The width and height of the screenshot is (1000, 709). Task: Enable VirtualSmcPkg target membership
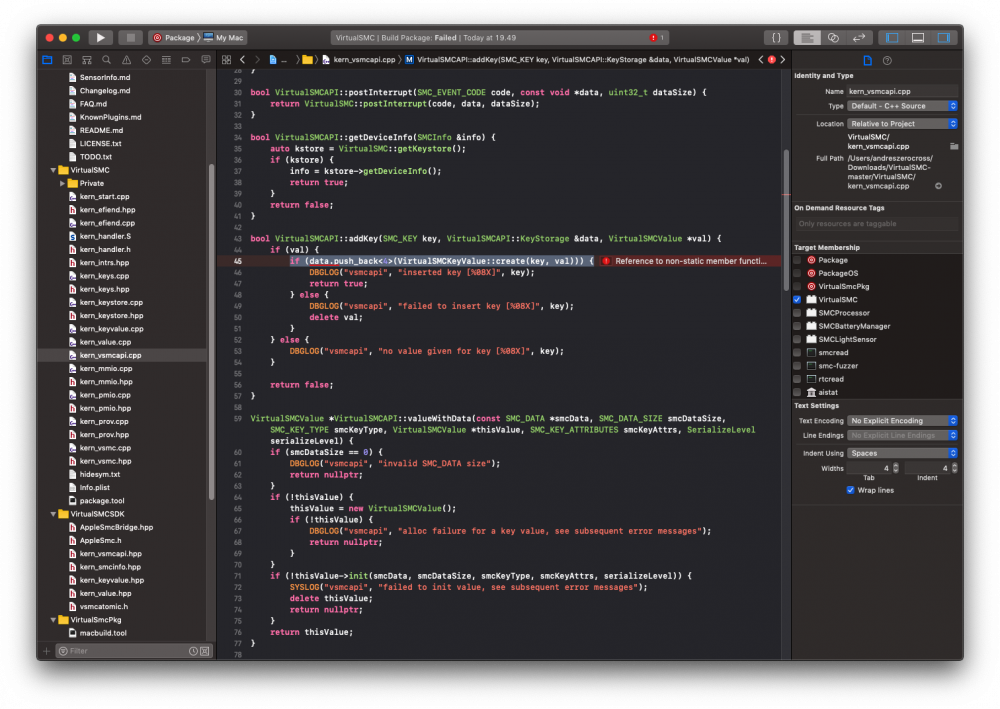797,286
